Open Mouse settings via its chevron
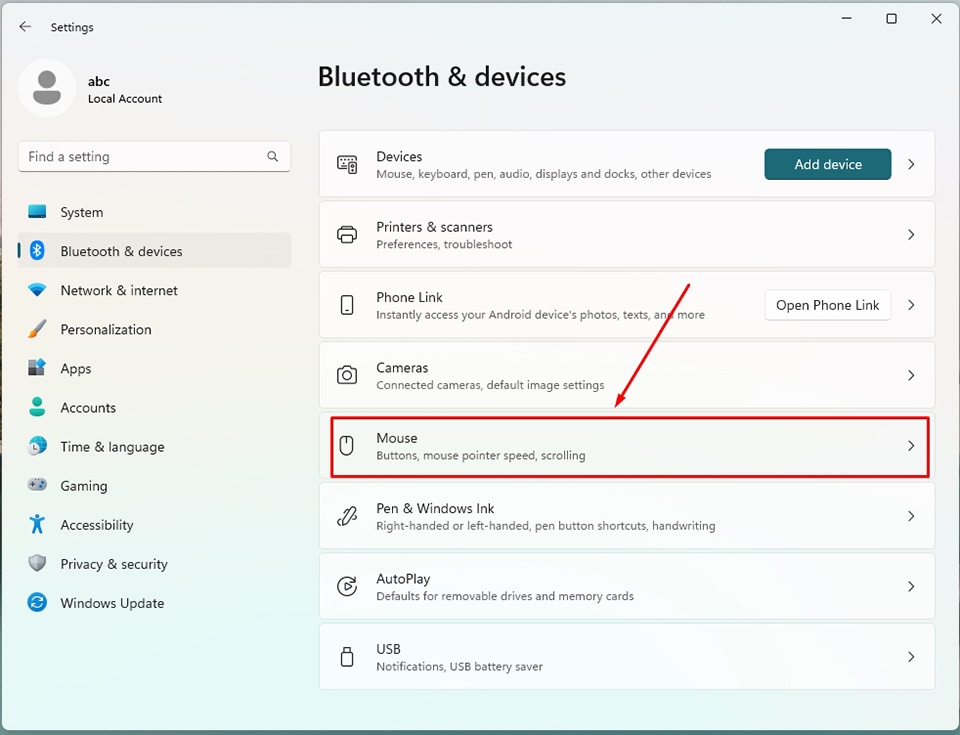The image size is (960, 735). (x=911, y=445)
